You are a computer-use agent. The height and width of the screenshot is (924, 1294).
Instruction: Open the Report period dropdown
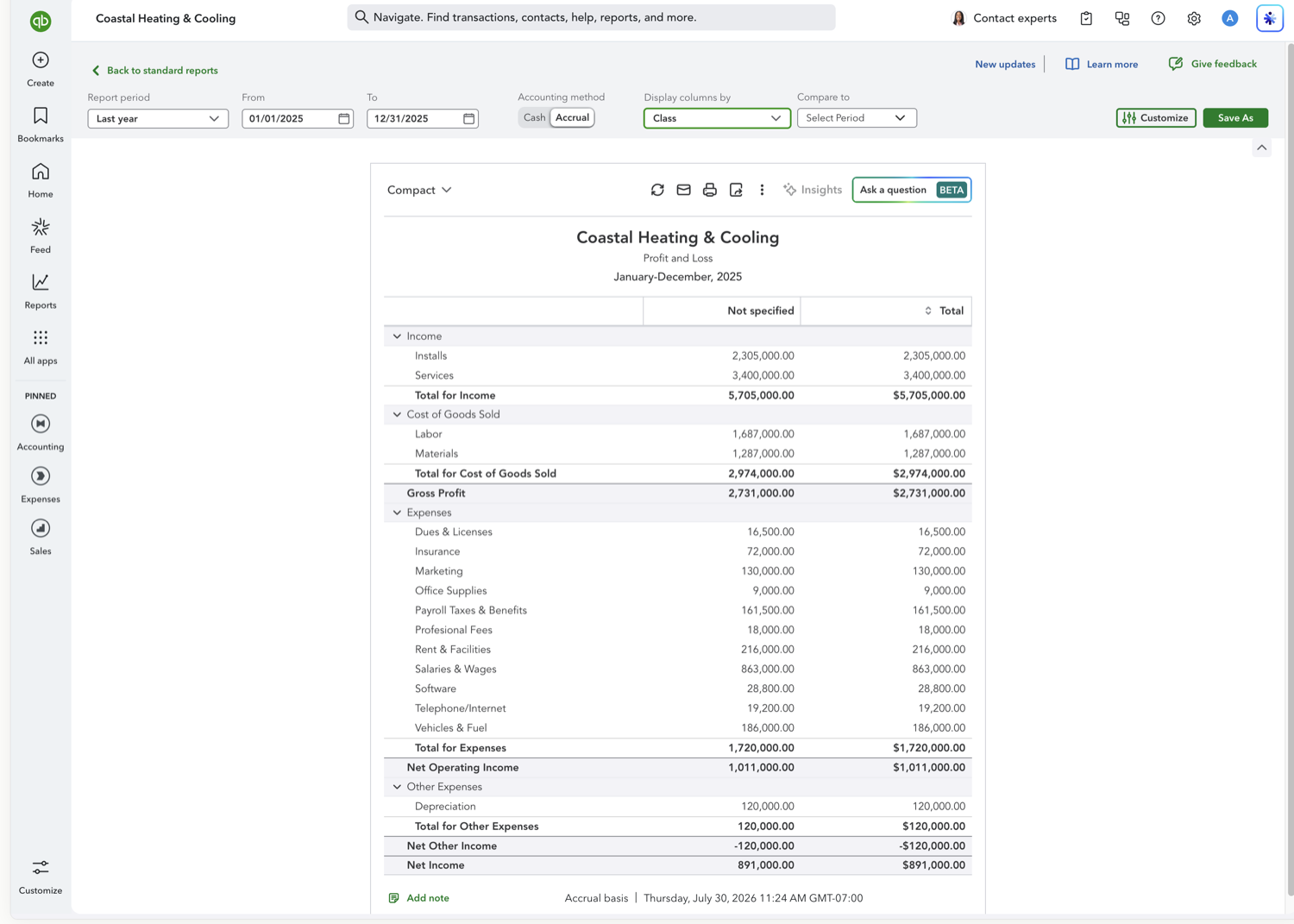pos(158,118)
